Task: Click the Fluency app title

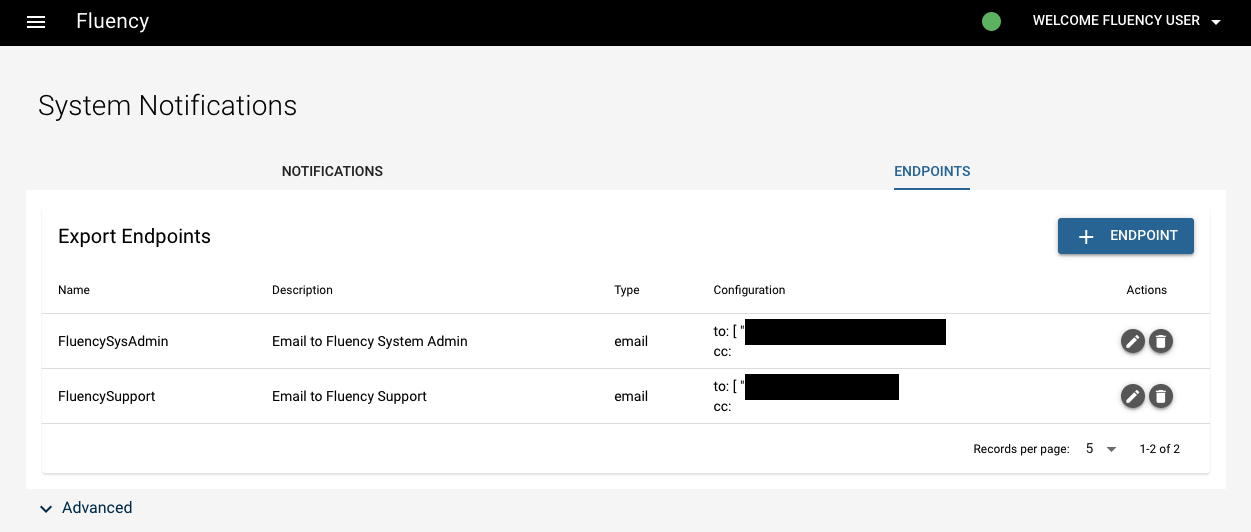Action: pos(112,21)
